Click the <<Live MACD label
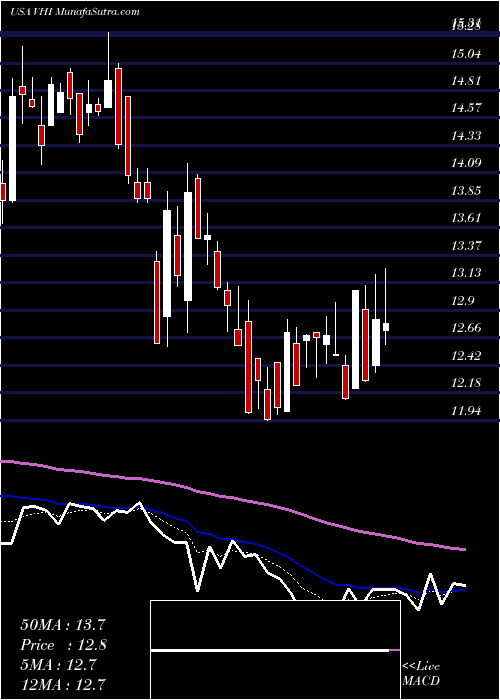Screen dimensions: 500x700 [x=421, y=673]
